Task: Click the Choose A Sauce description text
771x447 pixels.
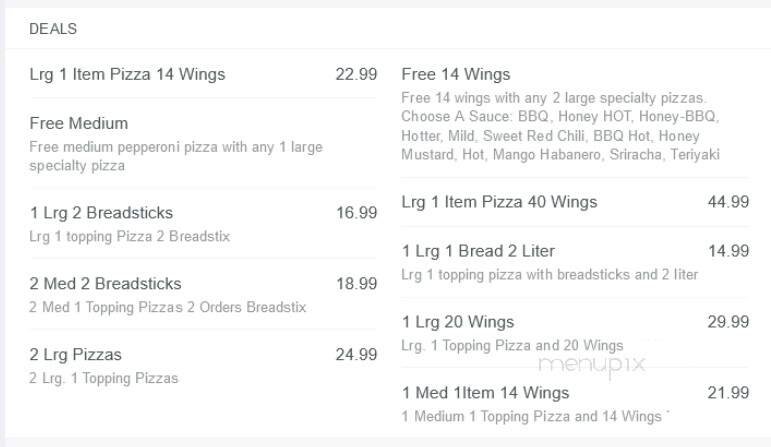Action: tap(560, 126)
